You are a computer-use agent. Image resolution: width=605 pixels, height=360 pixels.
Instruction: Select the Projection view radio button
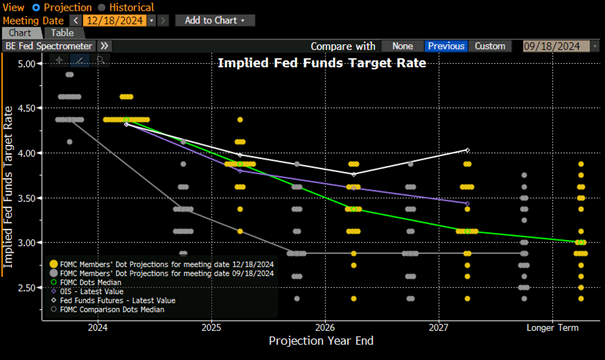(x=36, y=7)
